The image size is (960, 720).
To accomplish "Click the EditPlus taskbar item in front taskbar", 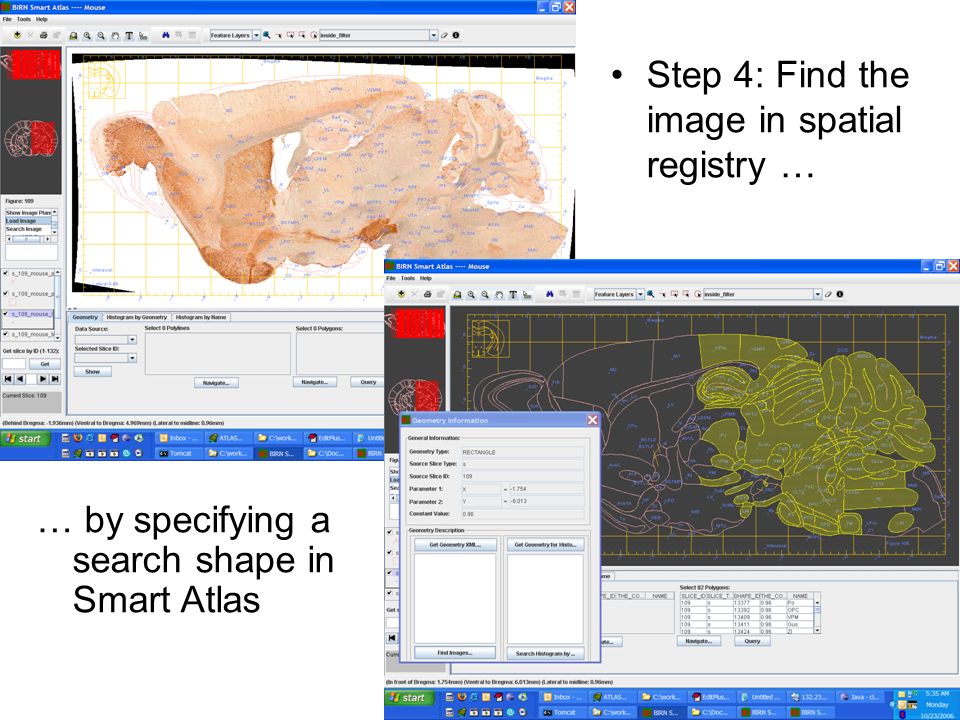I will (x=711, y=697).
